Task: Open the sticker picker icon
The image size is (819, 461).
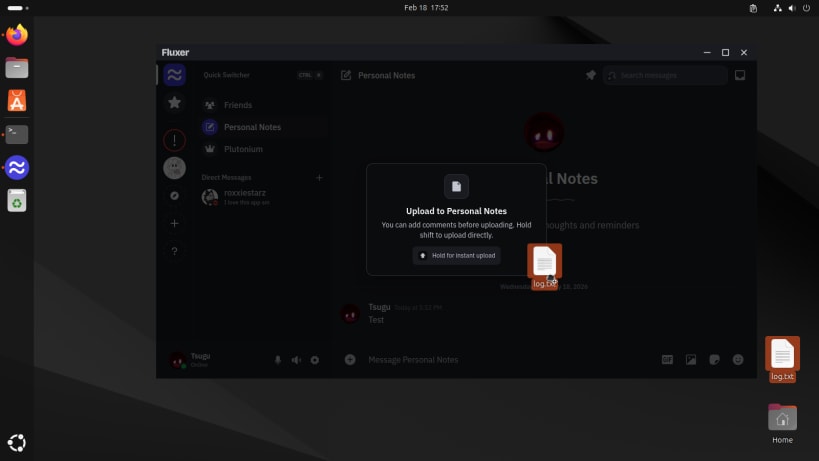Action: pos(714,360)
